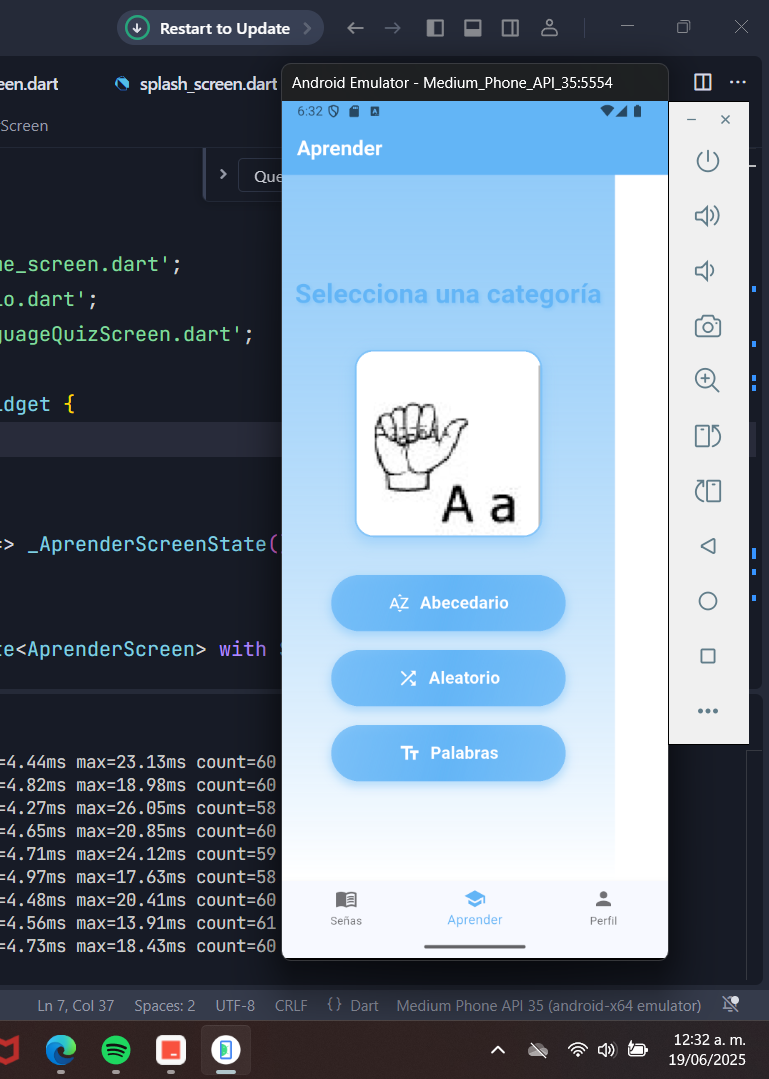
Task: Tap the Abecedario category button
Action: point(448,603)
